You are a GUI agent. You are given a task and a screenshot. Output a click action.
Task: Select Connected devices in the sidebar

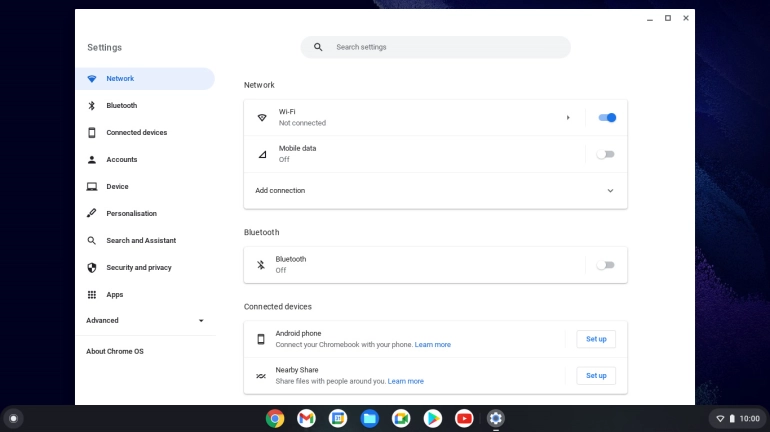[137, 133]
